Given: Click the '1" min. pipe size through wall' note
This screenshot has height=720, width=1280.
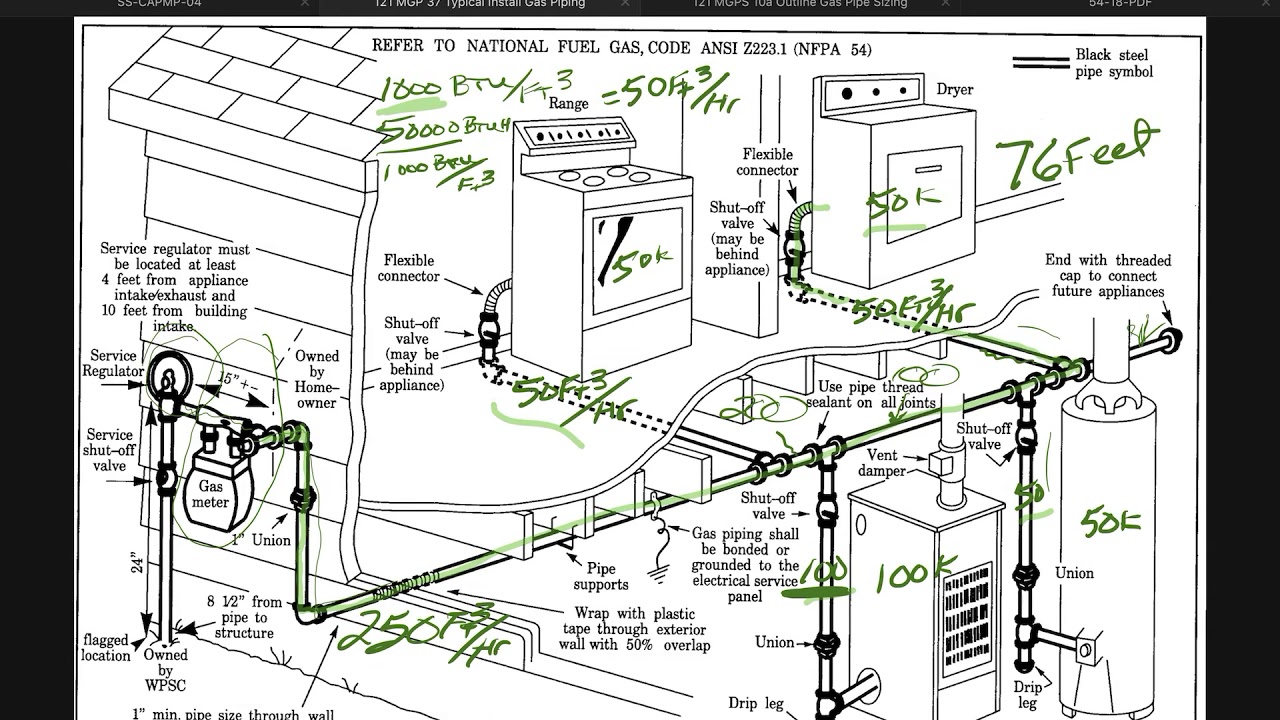Looking at the screenshot, I should [233, 713].
